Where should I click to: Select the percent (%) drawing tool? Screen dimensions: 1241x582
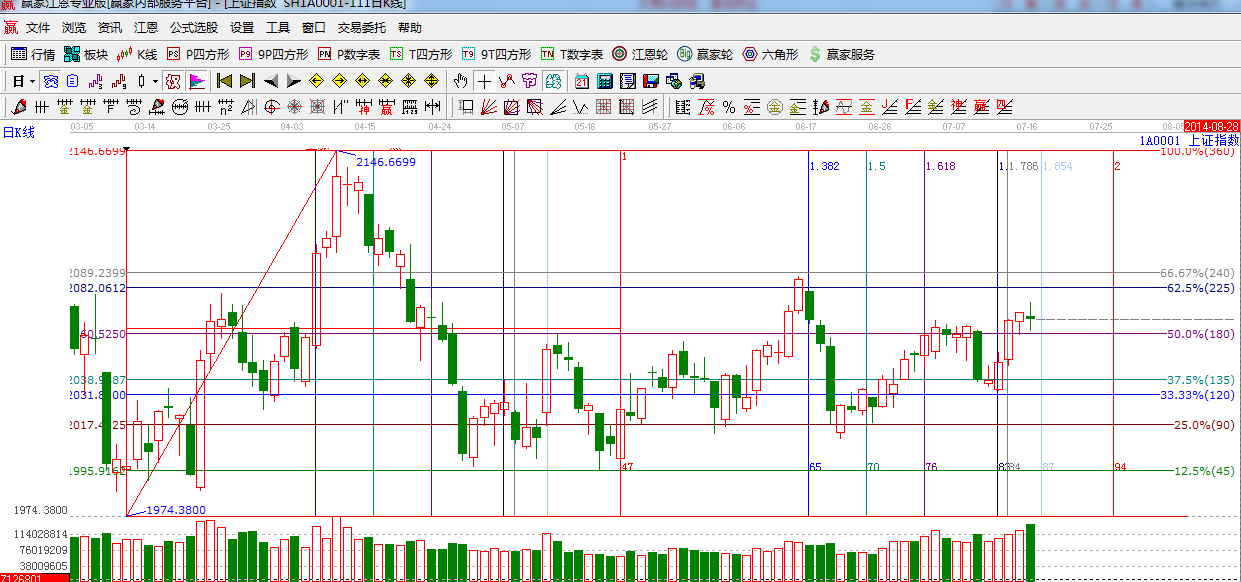728,107
